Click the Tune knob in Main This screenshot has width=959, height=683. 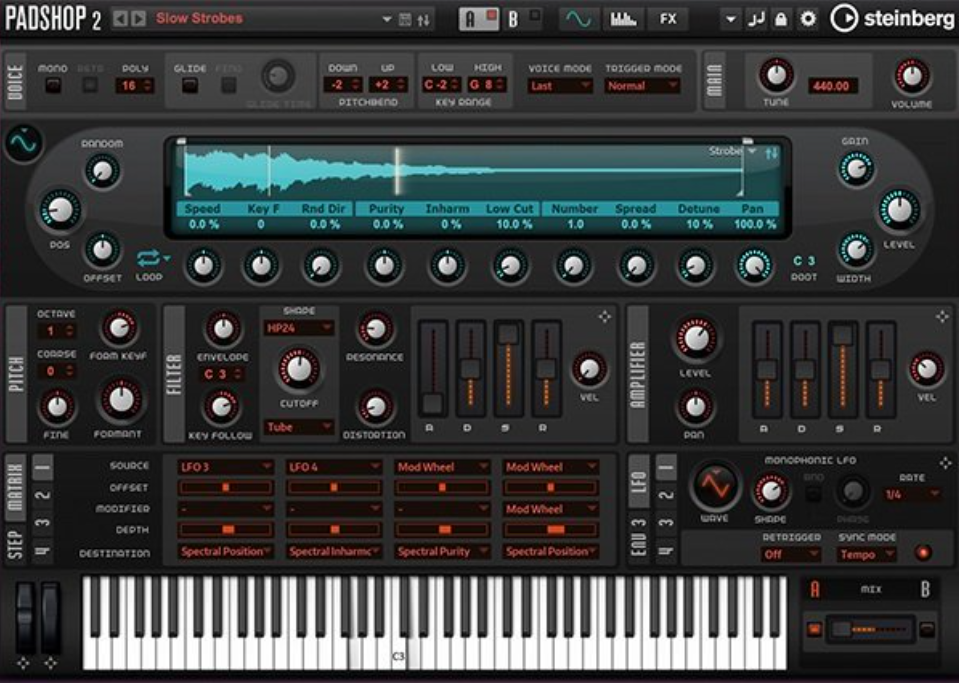point(776,75)
